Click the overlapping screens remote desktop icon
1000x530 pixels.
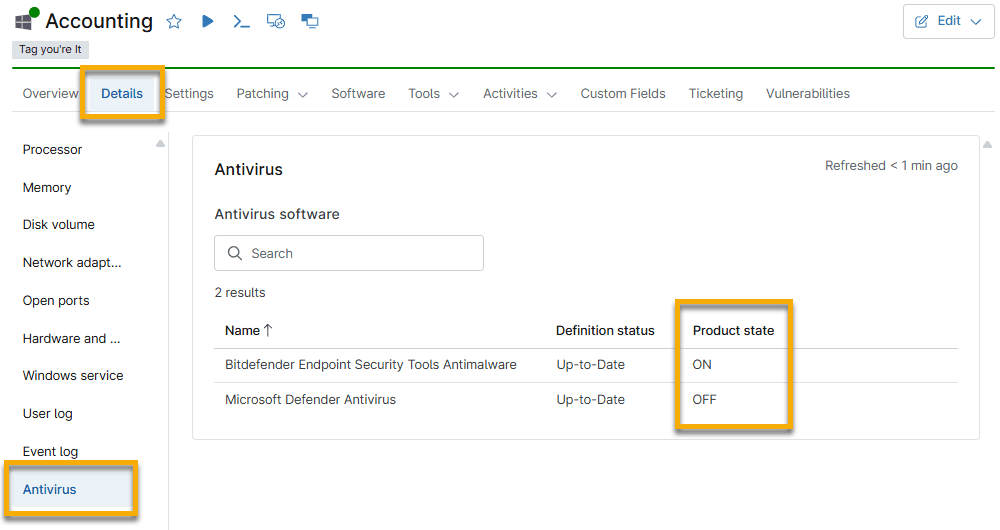(310, 21)
